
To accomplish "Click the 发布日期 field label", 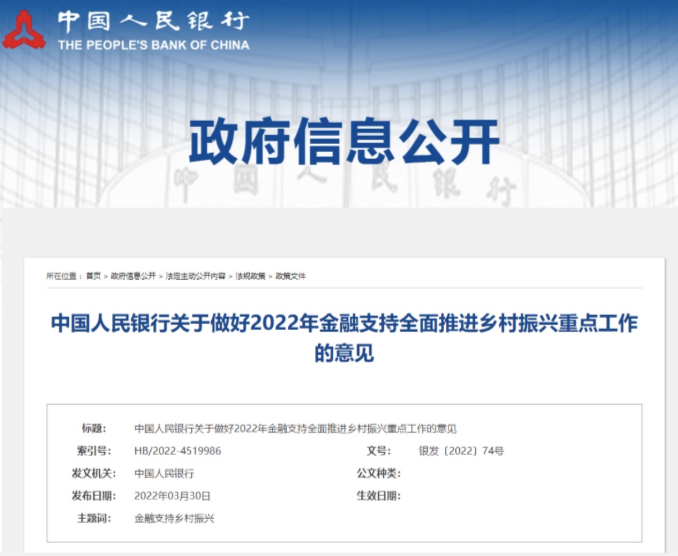I will coord(94,496).
